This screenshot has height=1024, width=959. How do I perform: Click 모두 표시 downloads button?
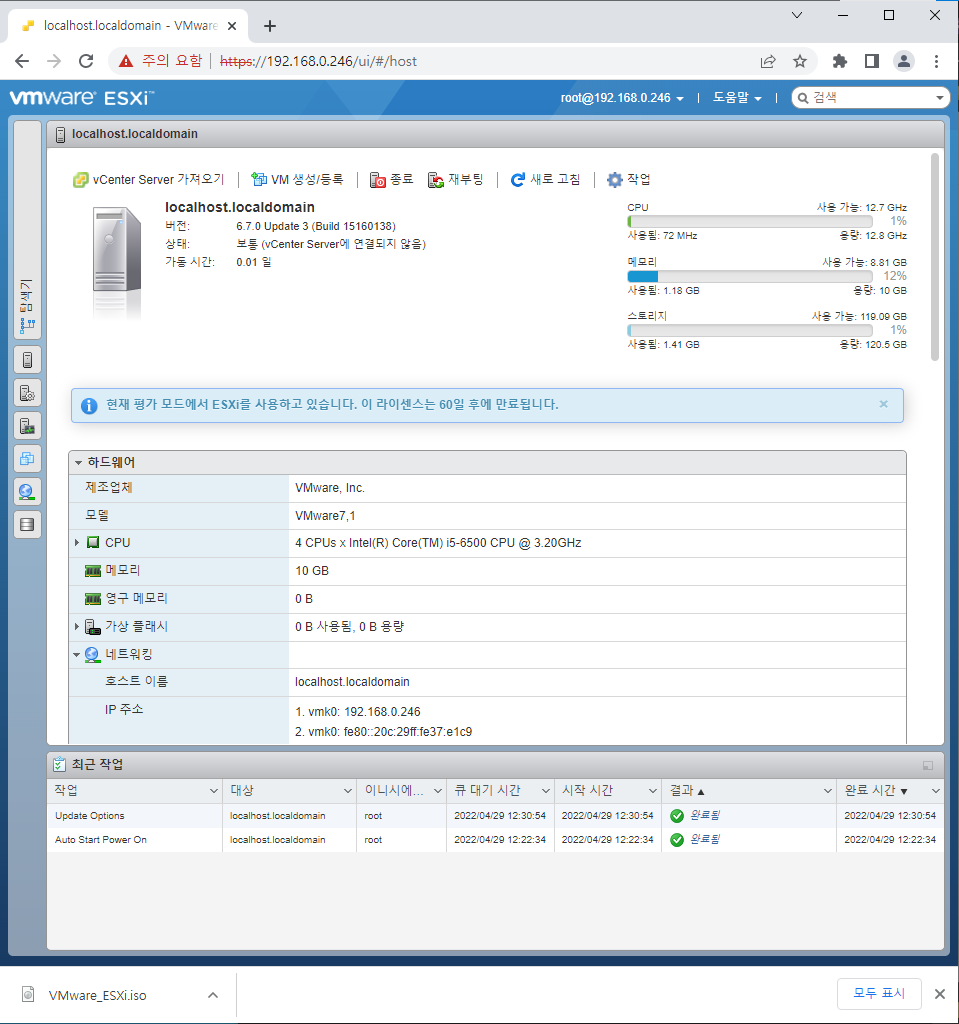[x=879, y=993]
